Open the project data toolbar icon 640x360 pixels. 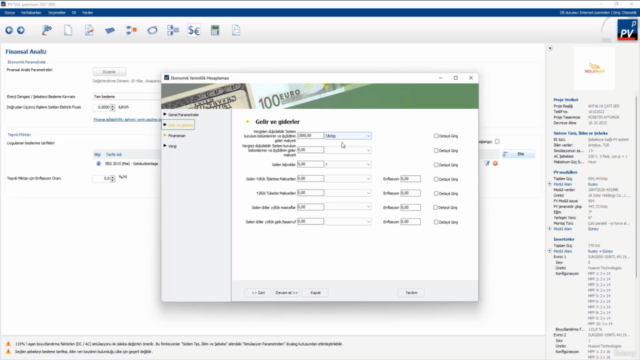[47, 30]
